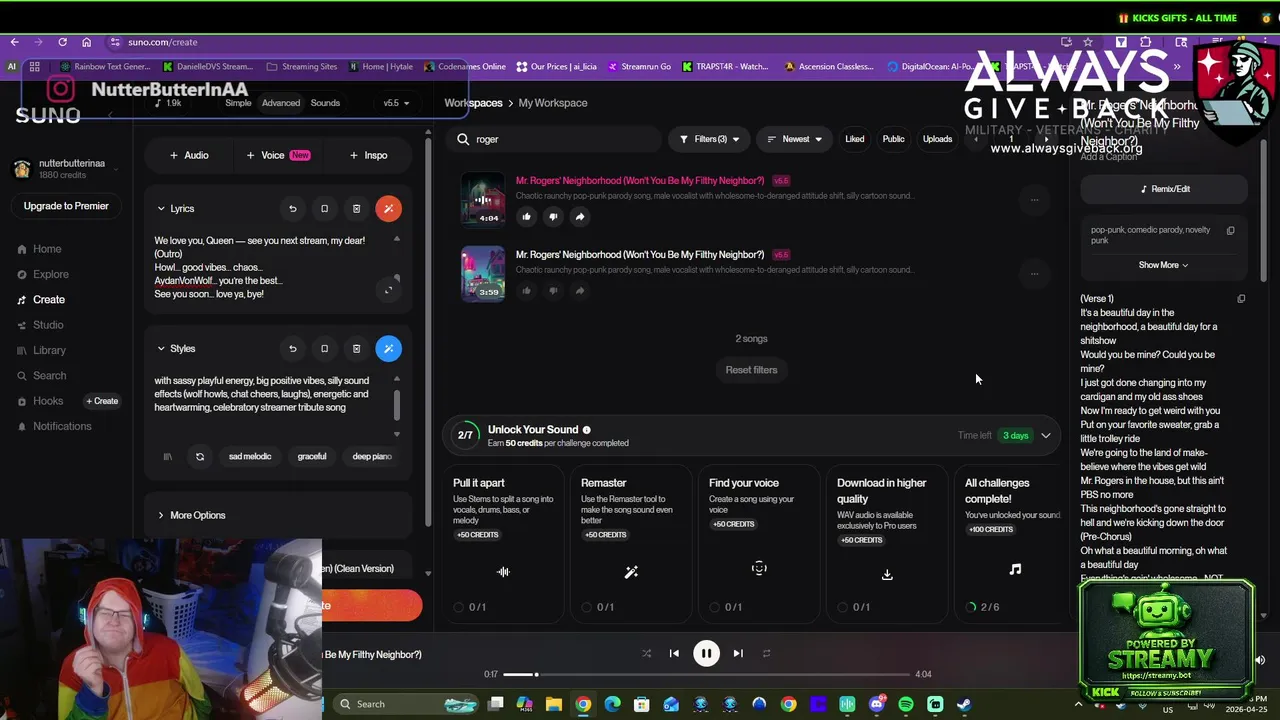Switch to the Sounds mode tab
This screenshot has height=720, width=1280.
tap(325, 103)
